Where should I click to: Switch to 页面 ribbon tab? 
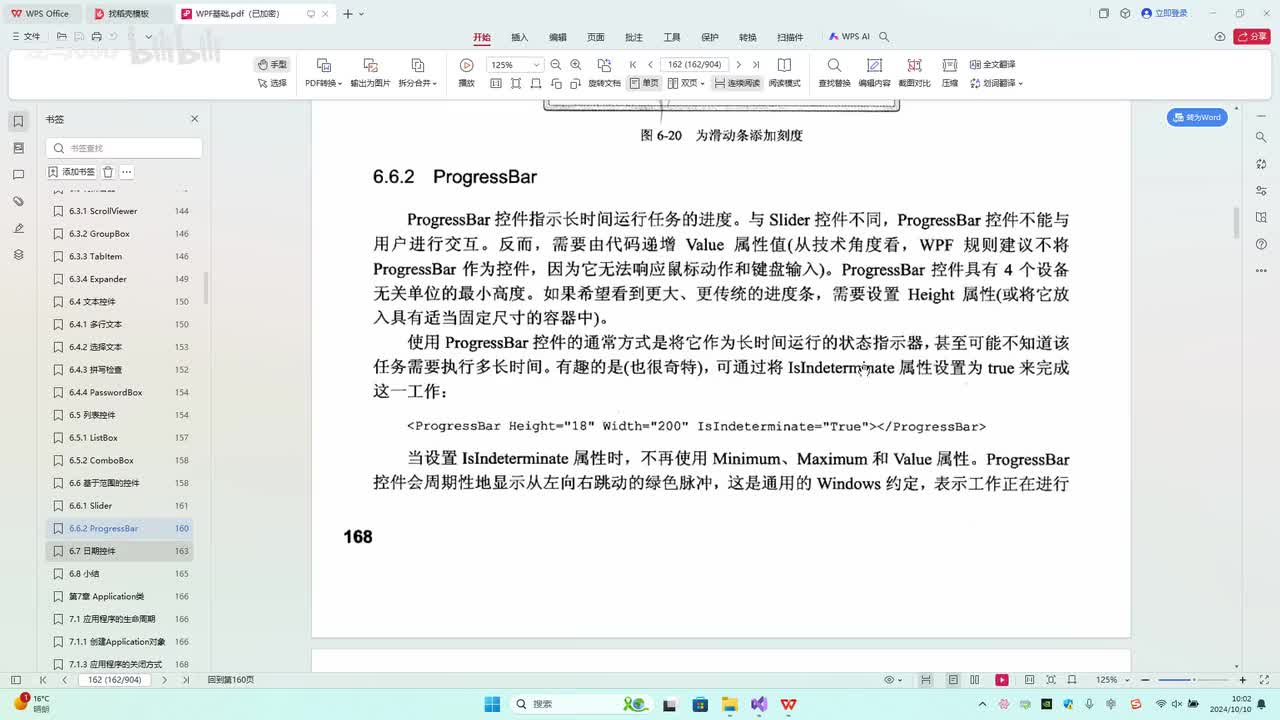[x=596, y=37]
